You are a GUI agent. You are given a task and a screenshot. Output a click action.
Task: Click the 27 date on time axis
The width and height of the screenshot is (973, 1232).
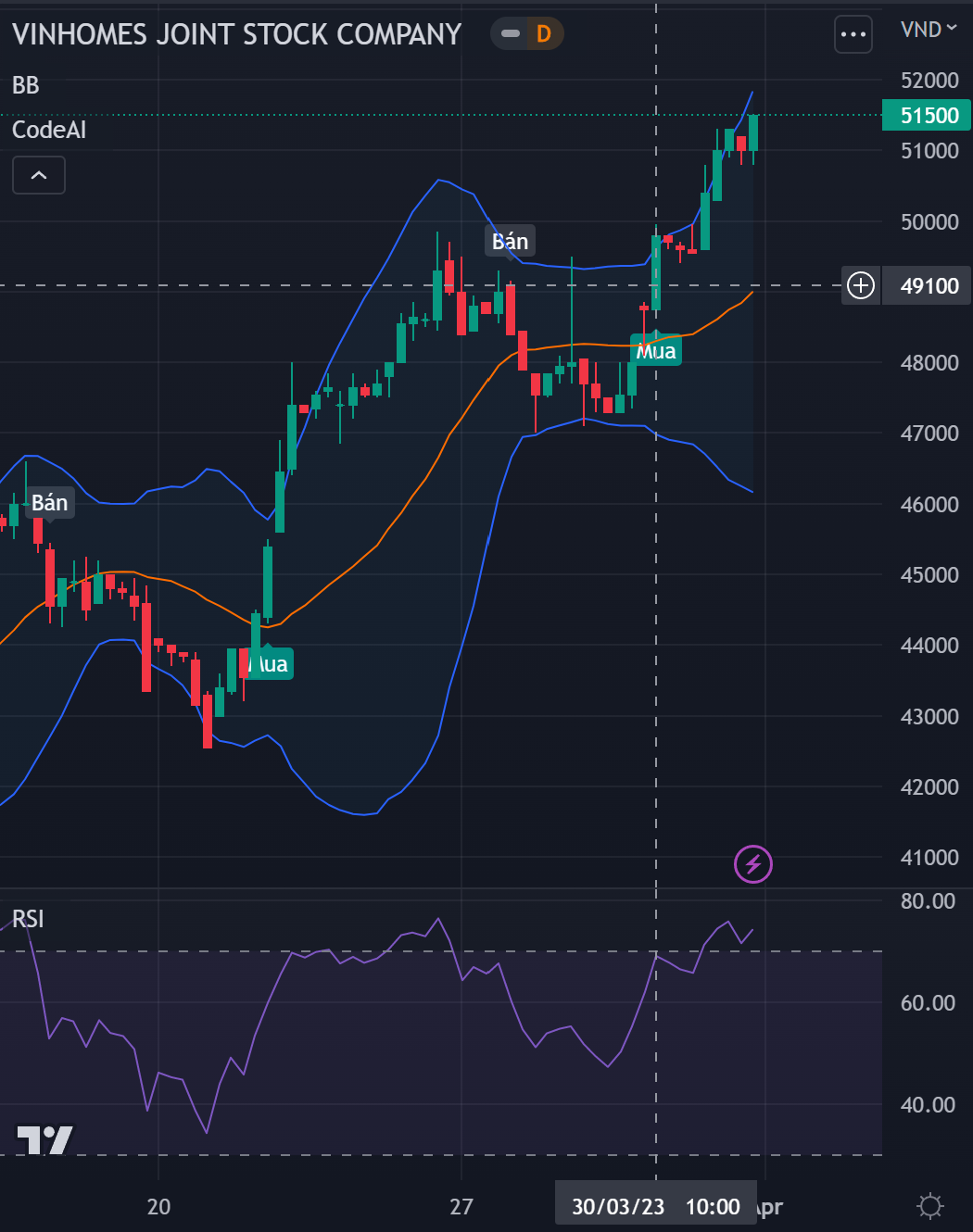coord(461,1206)
